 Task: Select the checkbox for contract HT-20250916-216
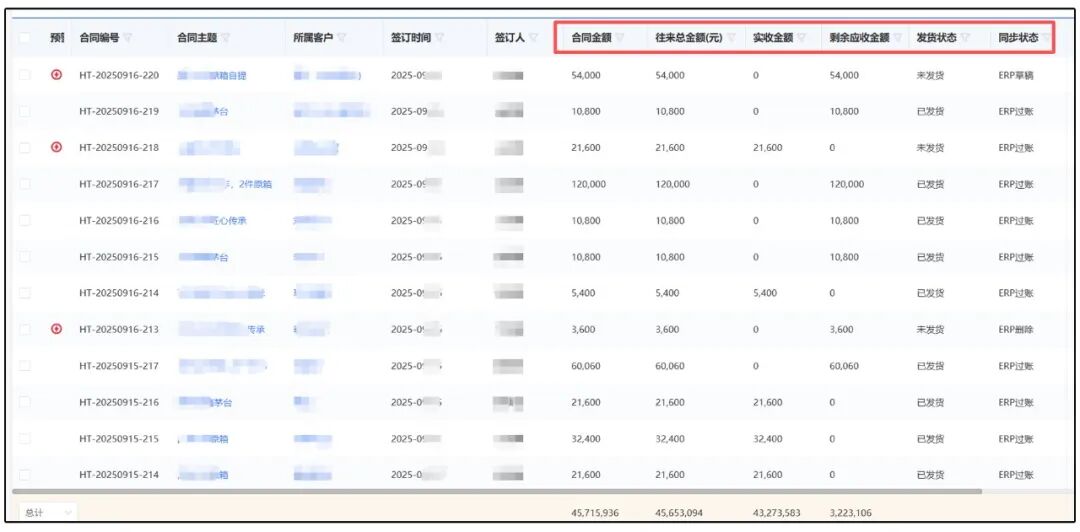pyautogui.click(x=25, y=221)
